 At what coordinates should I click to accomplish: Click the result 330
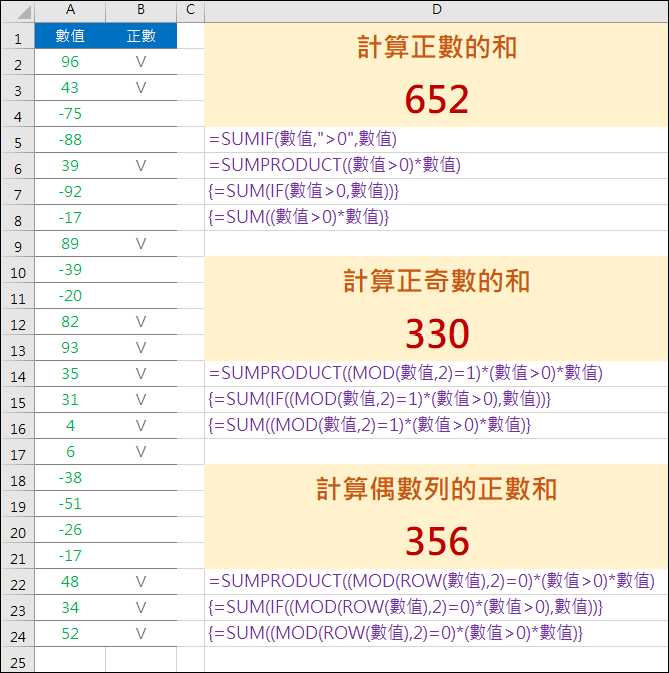[x=437, y=333]
